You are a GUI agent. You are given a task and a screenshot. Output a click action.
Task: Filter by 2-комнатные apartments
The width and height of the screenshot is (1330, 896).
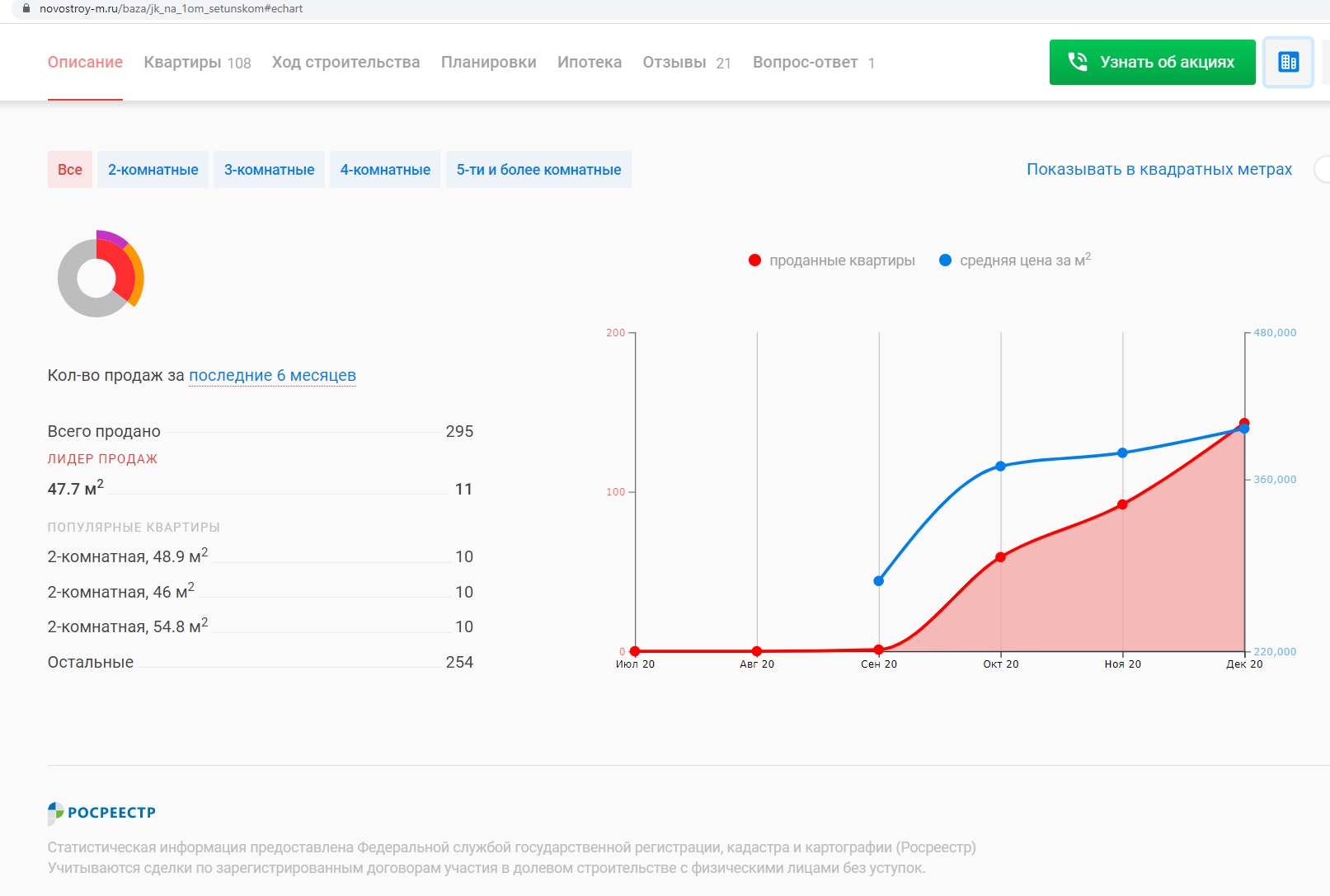[153, 170]
